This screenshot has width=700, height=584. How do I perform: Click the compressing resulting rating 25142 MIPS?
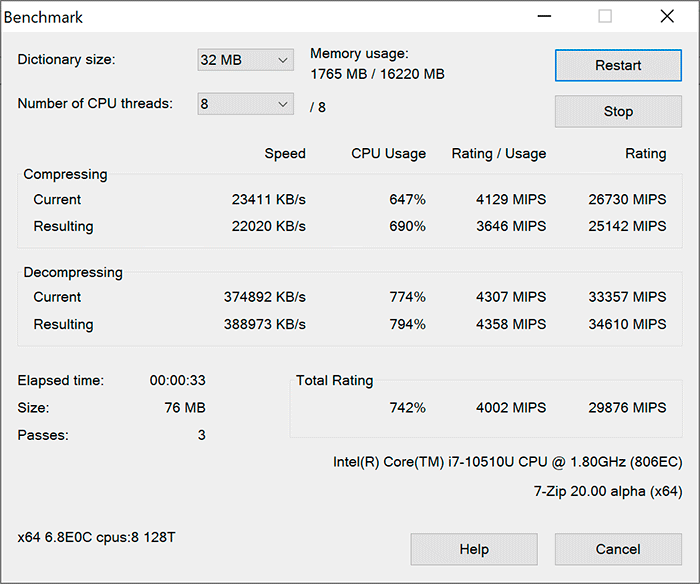coord(628,226)
